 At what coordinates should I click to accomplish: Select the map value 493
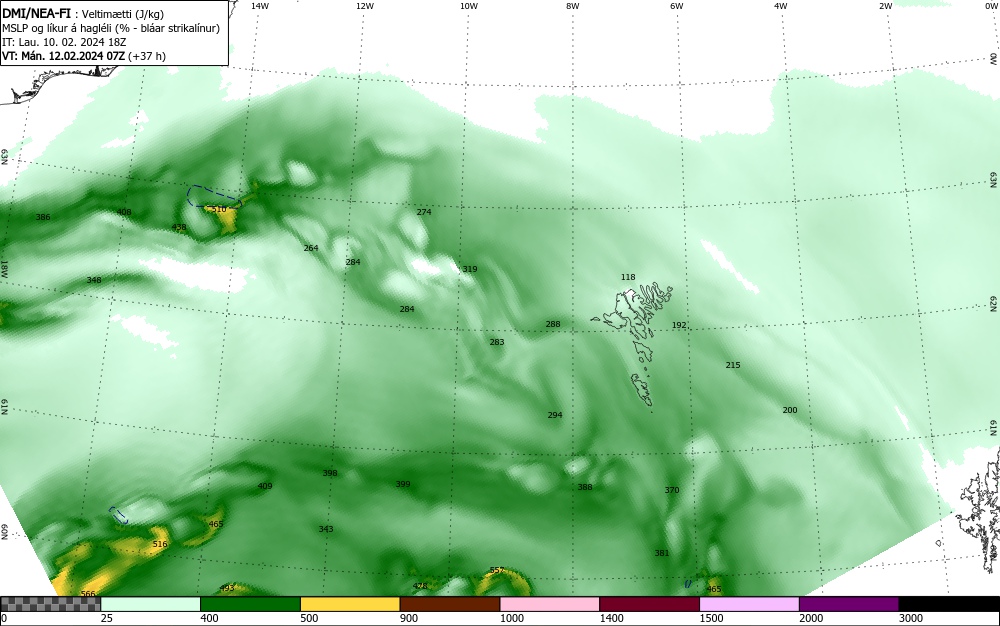click(227, 588)
